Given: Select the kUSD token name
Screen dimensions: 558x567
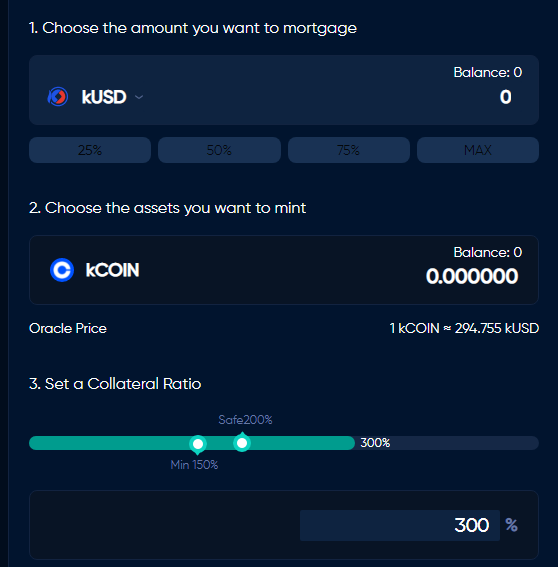Looking at the screenshot, I should pyautogui.click(x=104, y=97).
